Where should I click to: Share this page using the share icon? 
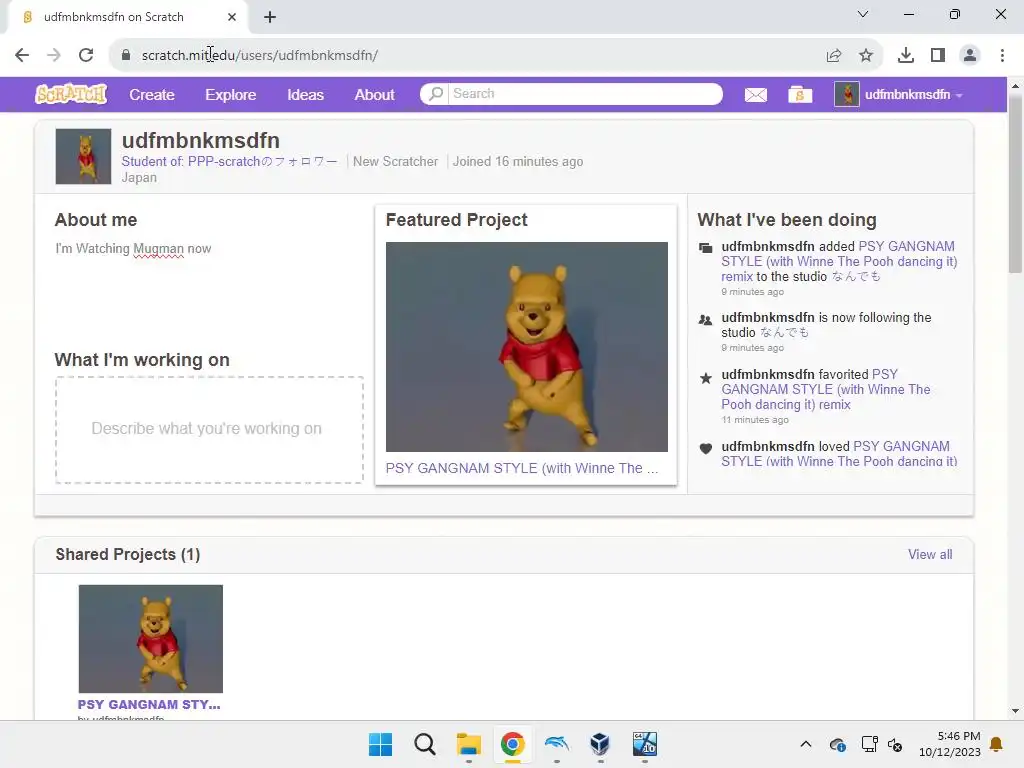click(x=833, y=56)
